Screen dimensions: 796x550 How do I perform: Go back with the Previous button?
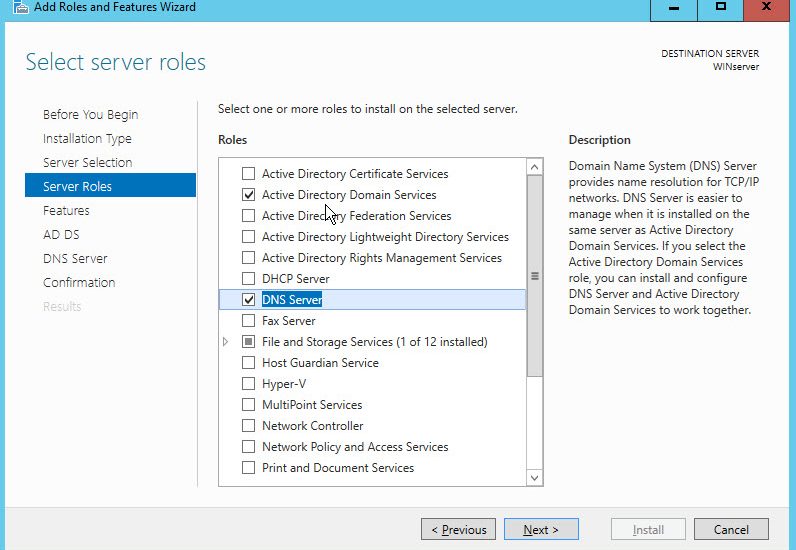coord(458,530)
